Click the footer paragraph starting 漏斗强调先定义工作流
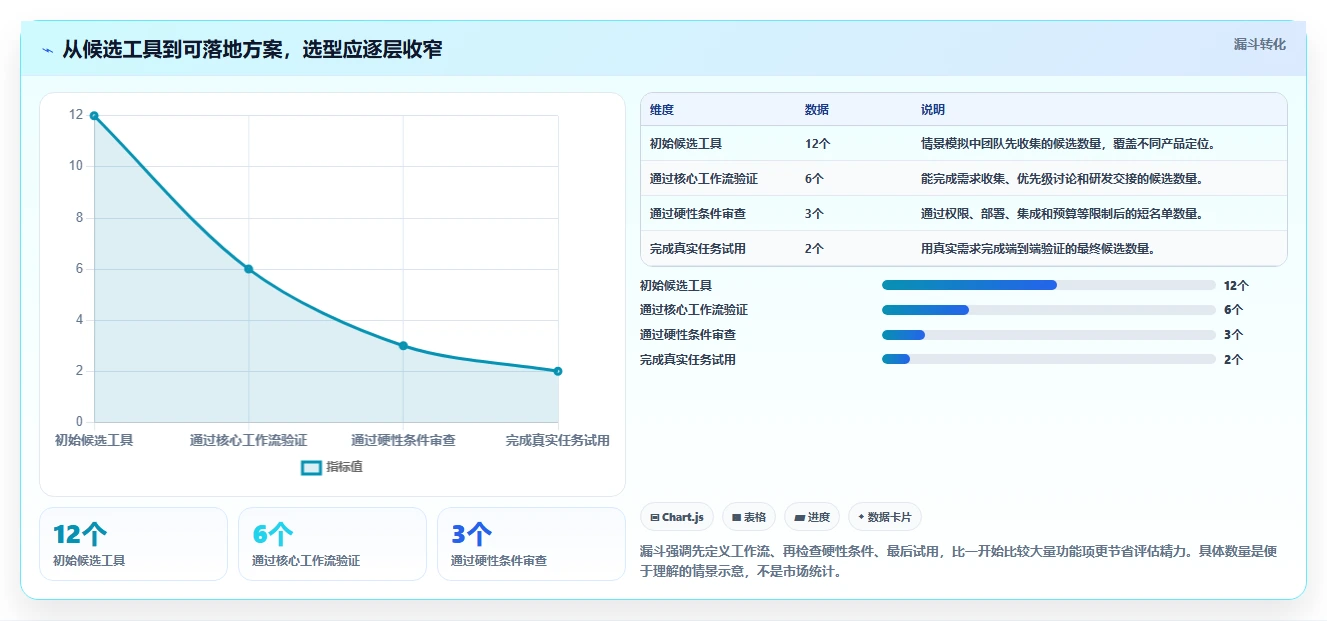 [958, 561]
